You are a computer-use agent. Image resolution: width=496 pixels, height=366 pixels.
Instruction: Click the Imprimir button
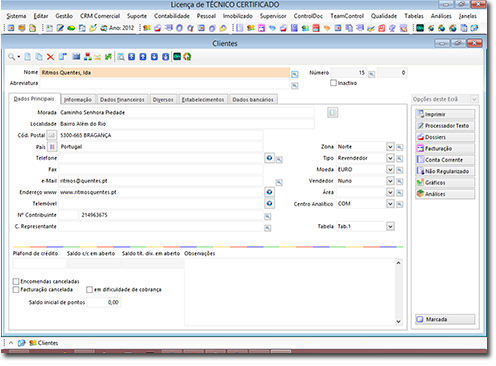pos(445,114)
